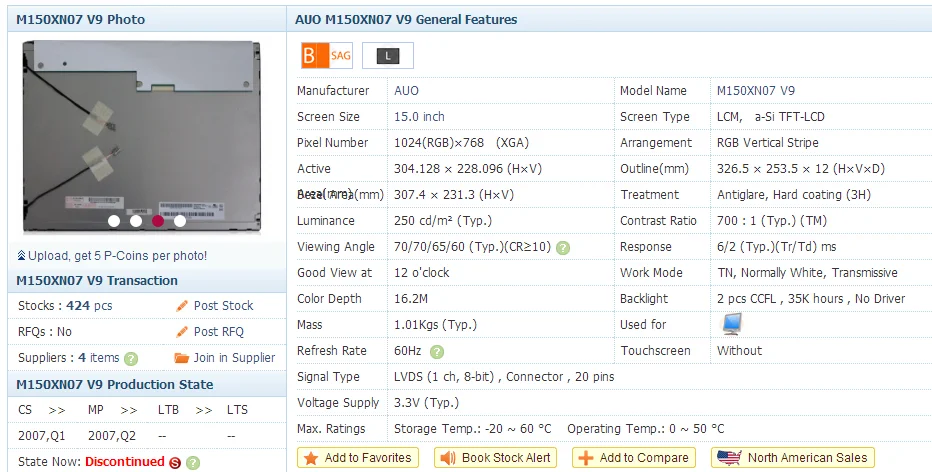
Task: Click the help icon next to Suppliers items
Action: (131, 358)
